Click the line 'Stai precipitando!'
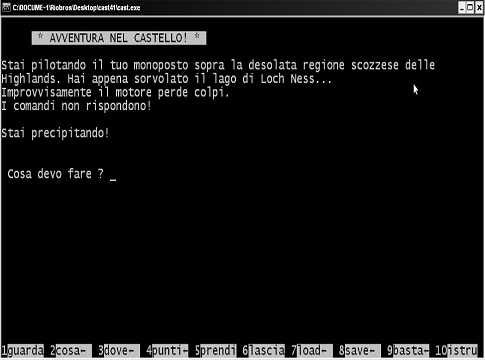This screenshot has width=485, height=360. tap(55, 133)
